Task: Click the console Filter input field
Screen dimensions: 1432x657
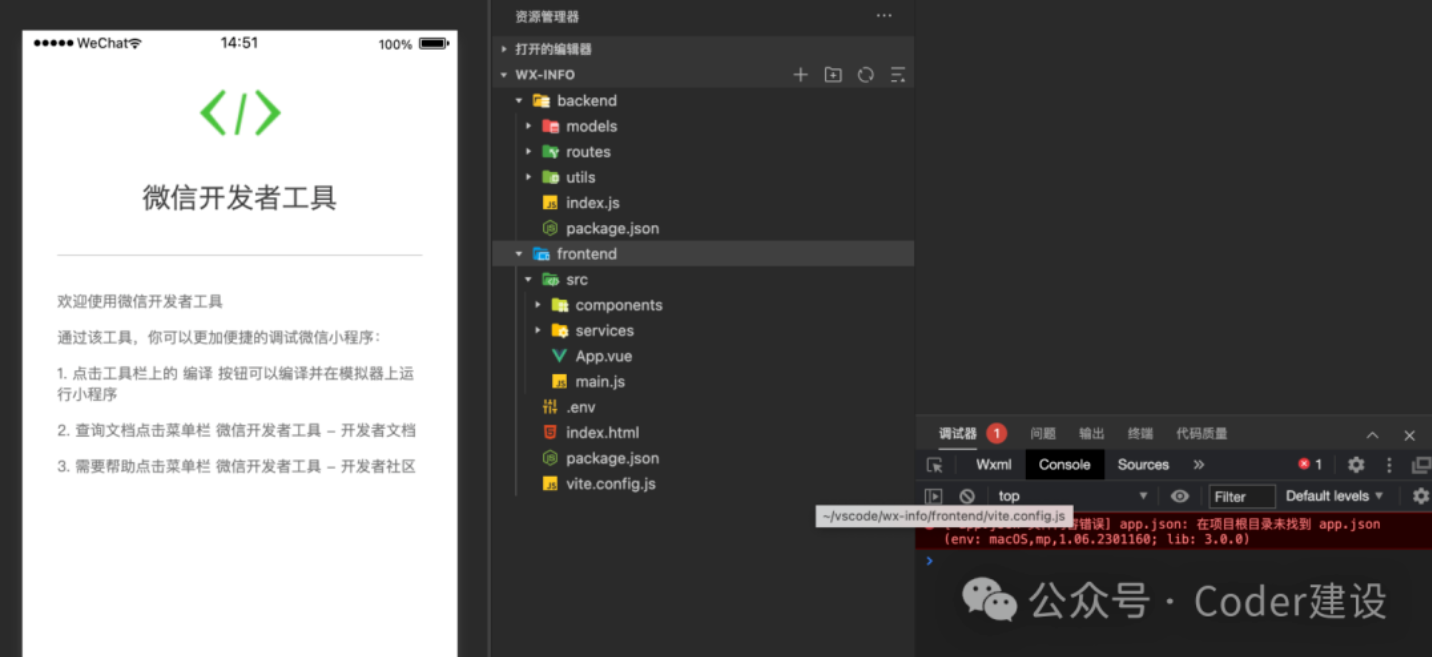Action: click(1242, 496)
